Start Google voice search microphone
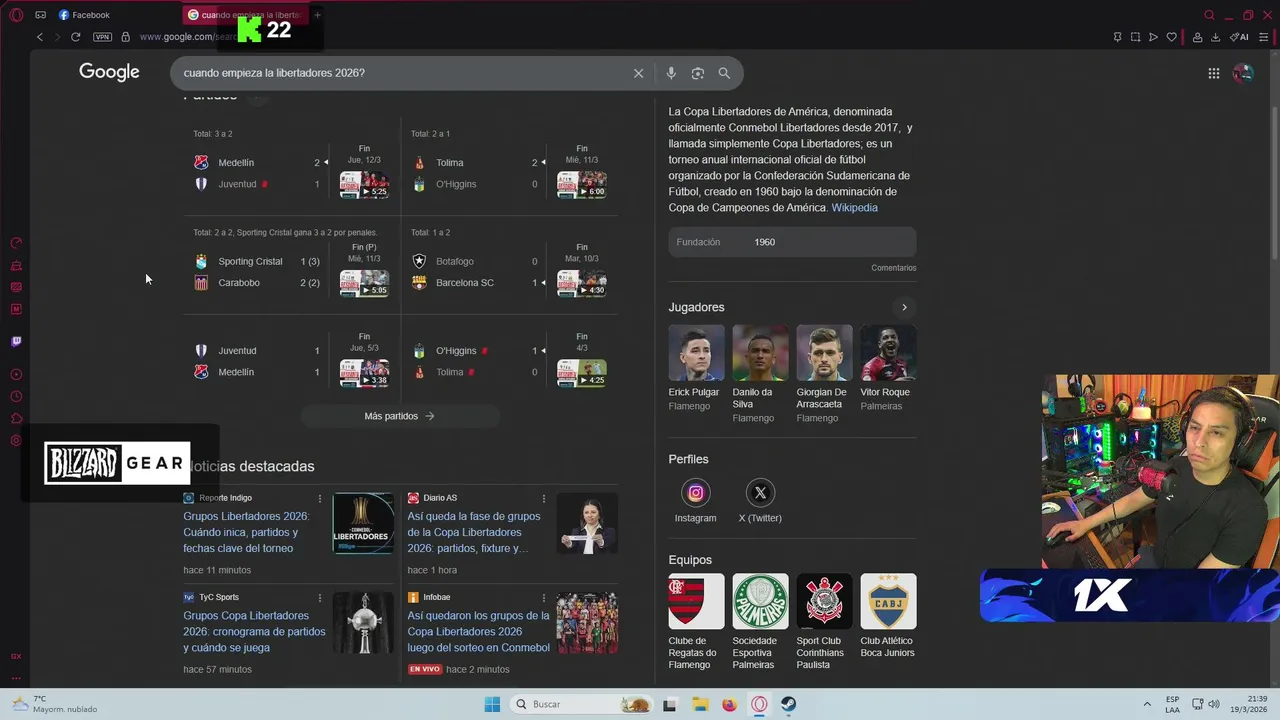 tap(671, 73)
